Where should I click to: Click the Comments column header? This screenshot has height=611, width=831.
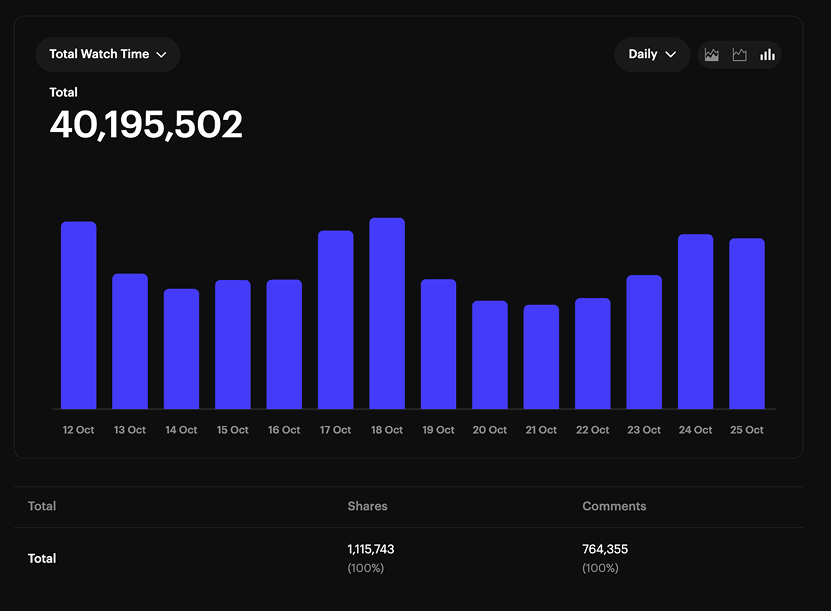tap(614, 506)
